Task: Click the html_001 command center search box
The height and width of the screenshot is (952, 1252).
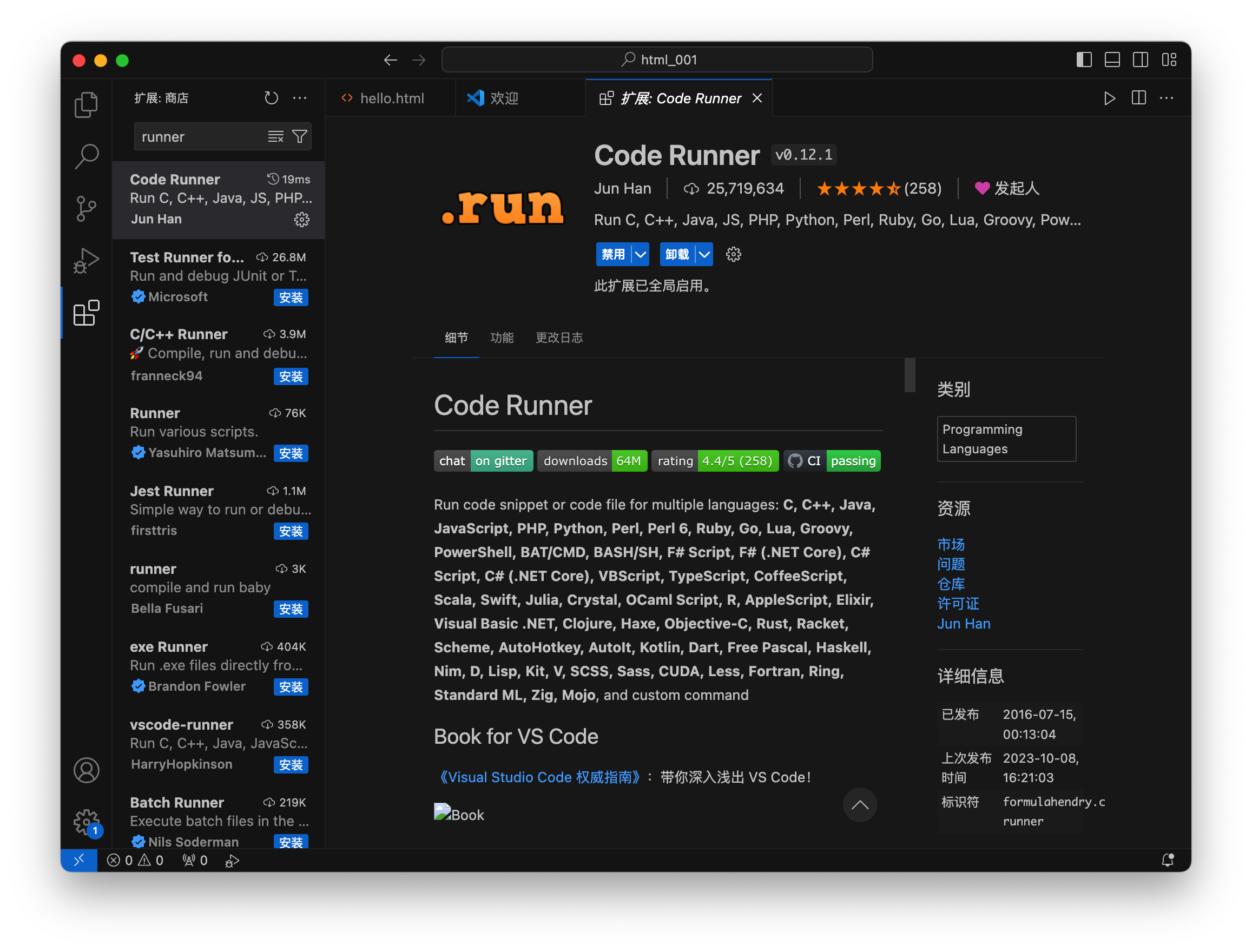Action: [x=656, y=59]
